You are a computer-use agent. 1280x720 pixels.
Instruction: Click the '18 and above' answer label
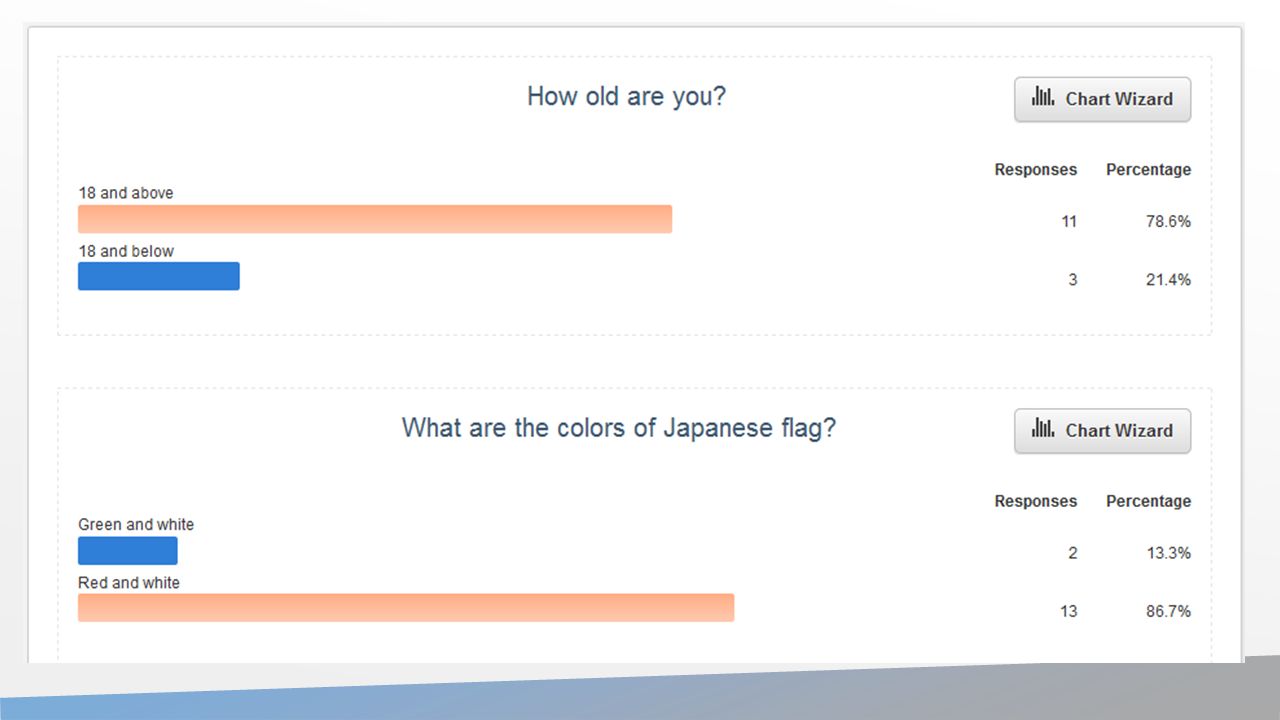(126, 193)
